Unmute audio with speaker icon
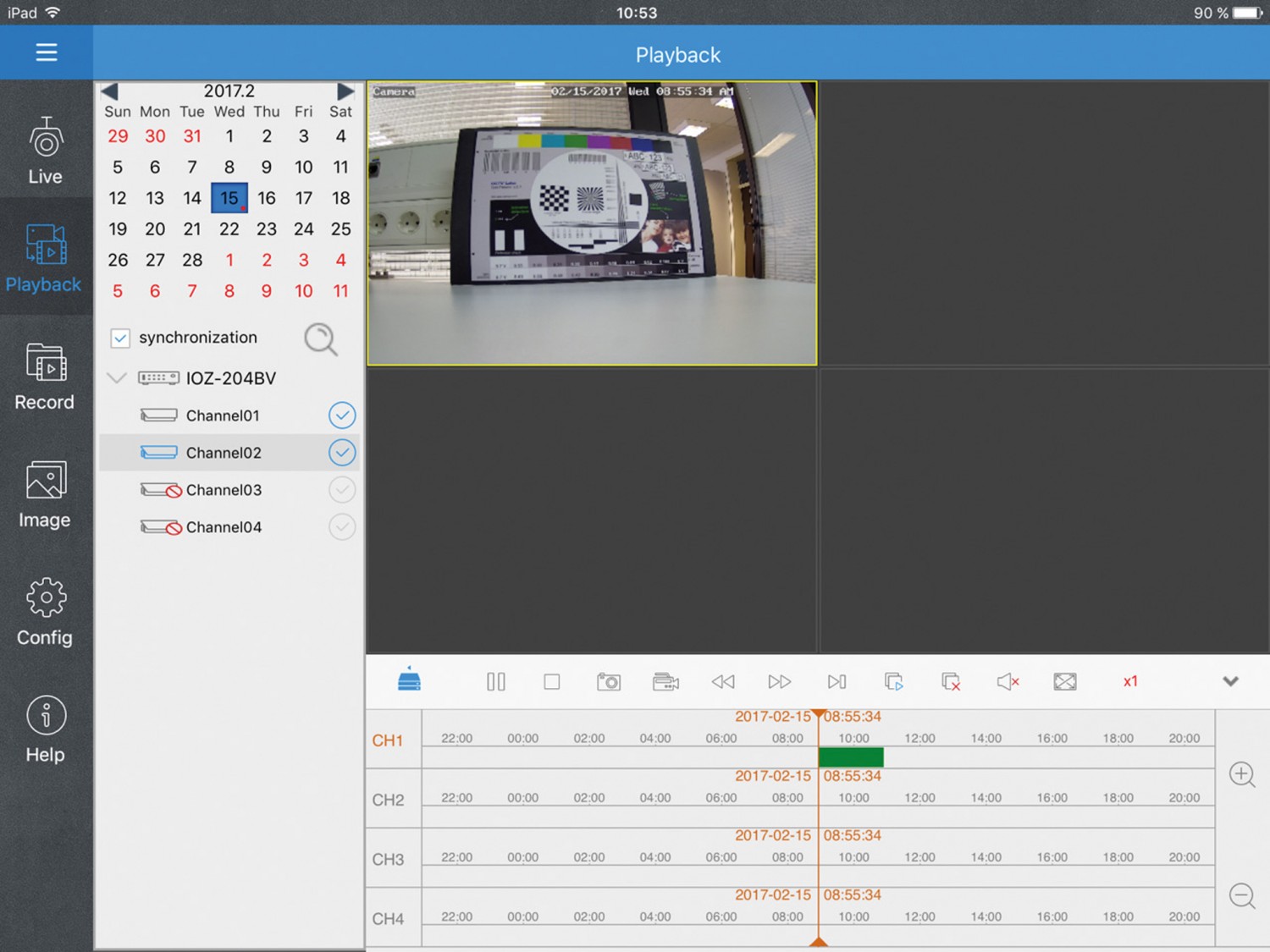Viewport: 1270px width, 952px height. [1008, 681]
